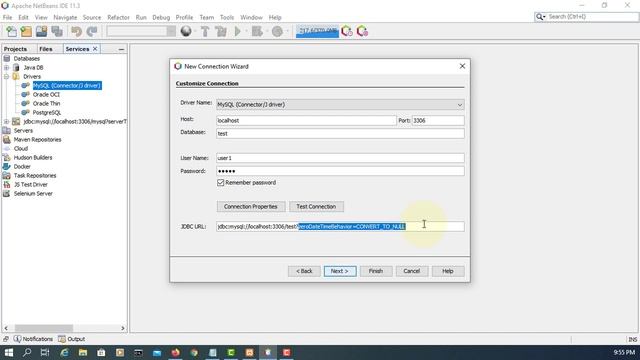This screenshot has height=360, width=640.
Task: Expand the Java DB node
Action: (7, 67)
